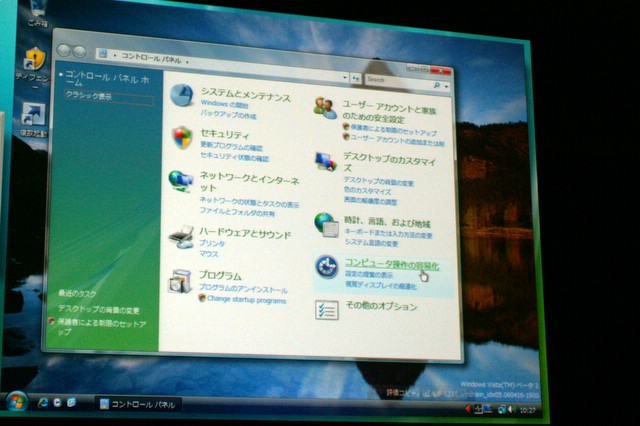Click the volume speaker tray icon

(x=512, y=409)
